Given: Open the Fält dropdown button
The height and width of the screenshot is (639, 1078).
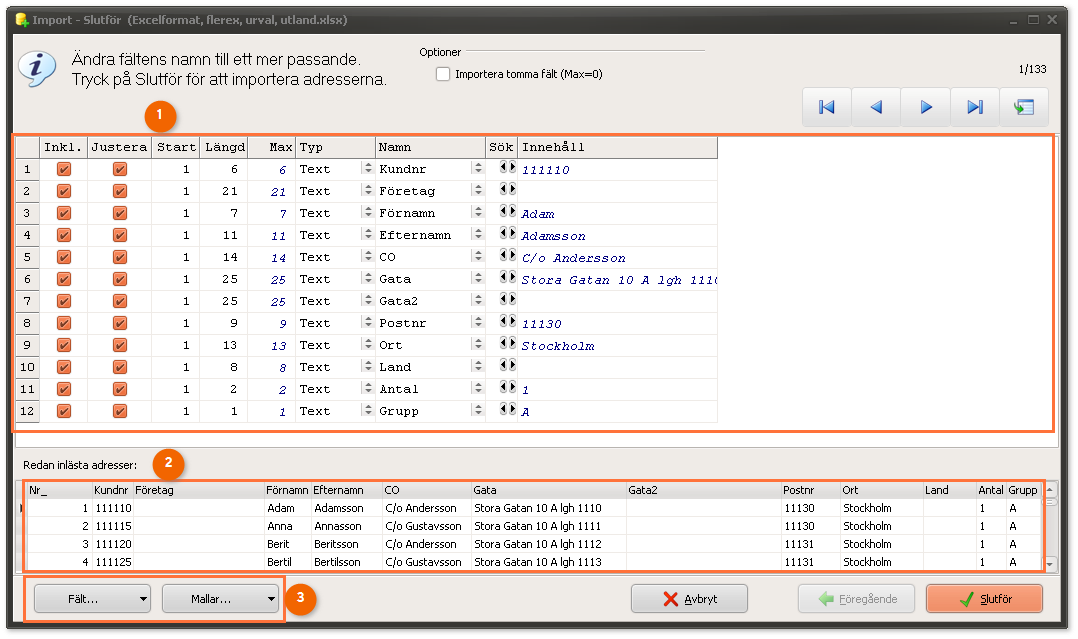Looking at the screenshot, I should pyautogui.click(x=92, y=599).
